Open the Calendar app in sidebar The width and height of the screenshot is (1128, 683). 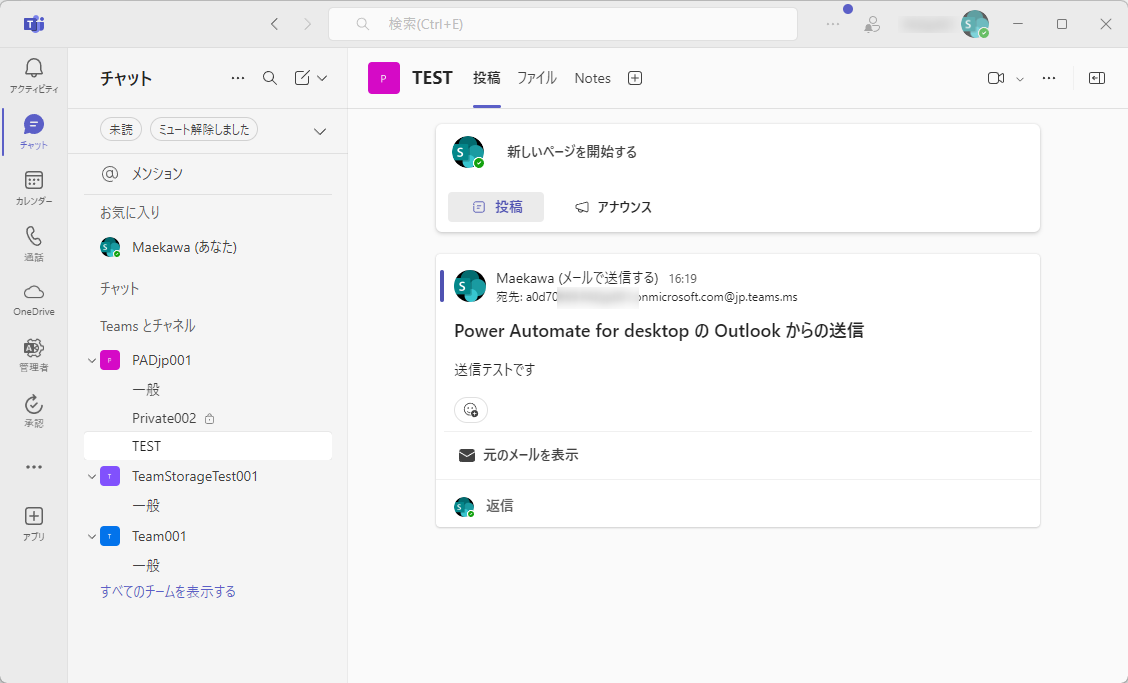coord(34,188)
